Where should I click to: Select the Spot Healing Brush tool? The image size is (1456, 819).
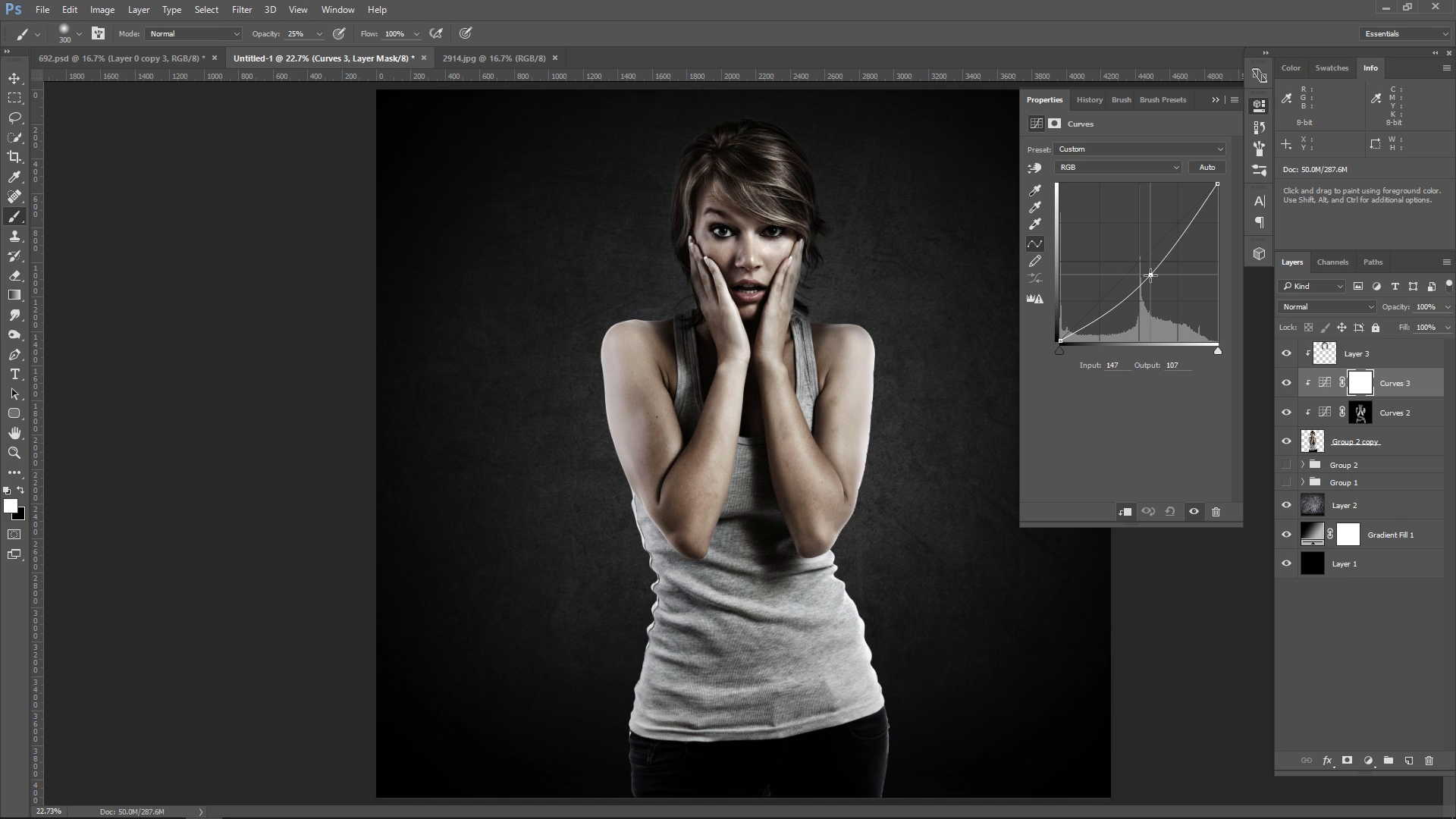(x=14, y=196)
